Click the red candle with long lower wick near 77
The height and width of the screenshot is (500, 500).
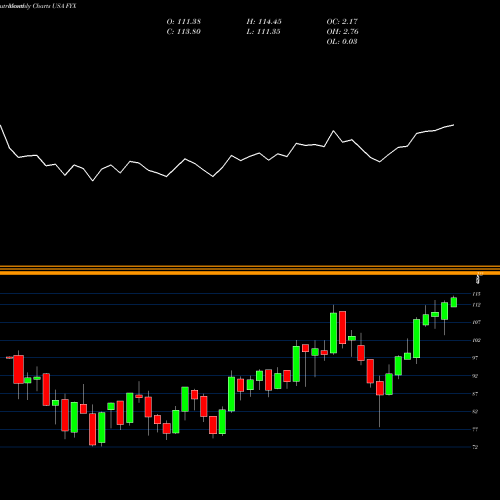point(380,388)
